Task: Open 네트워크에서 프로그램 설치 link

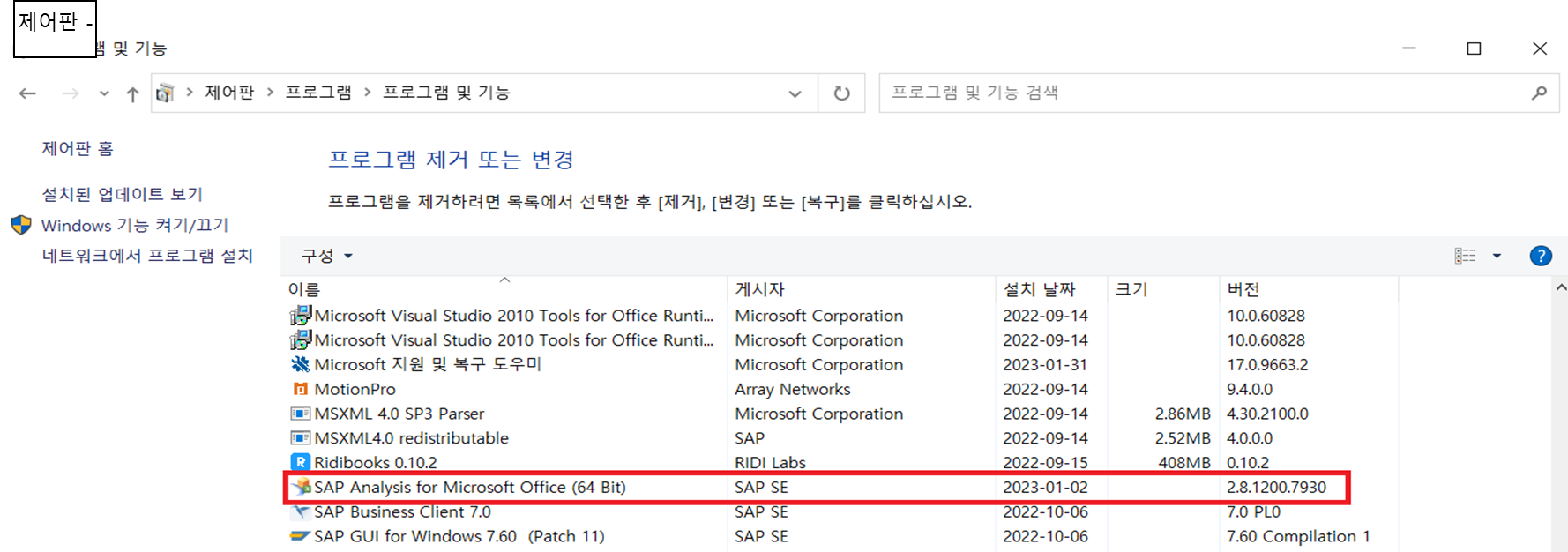Action: pyautogui.click(x=147, y=256)
